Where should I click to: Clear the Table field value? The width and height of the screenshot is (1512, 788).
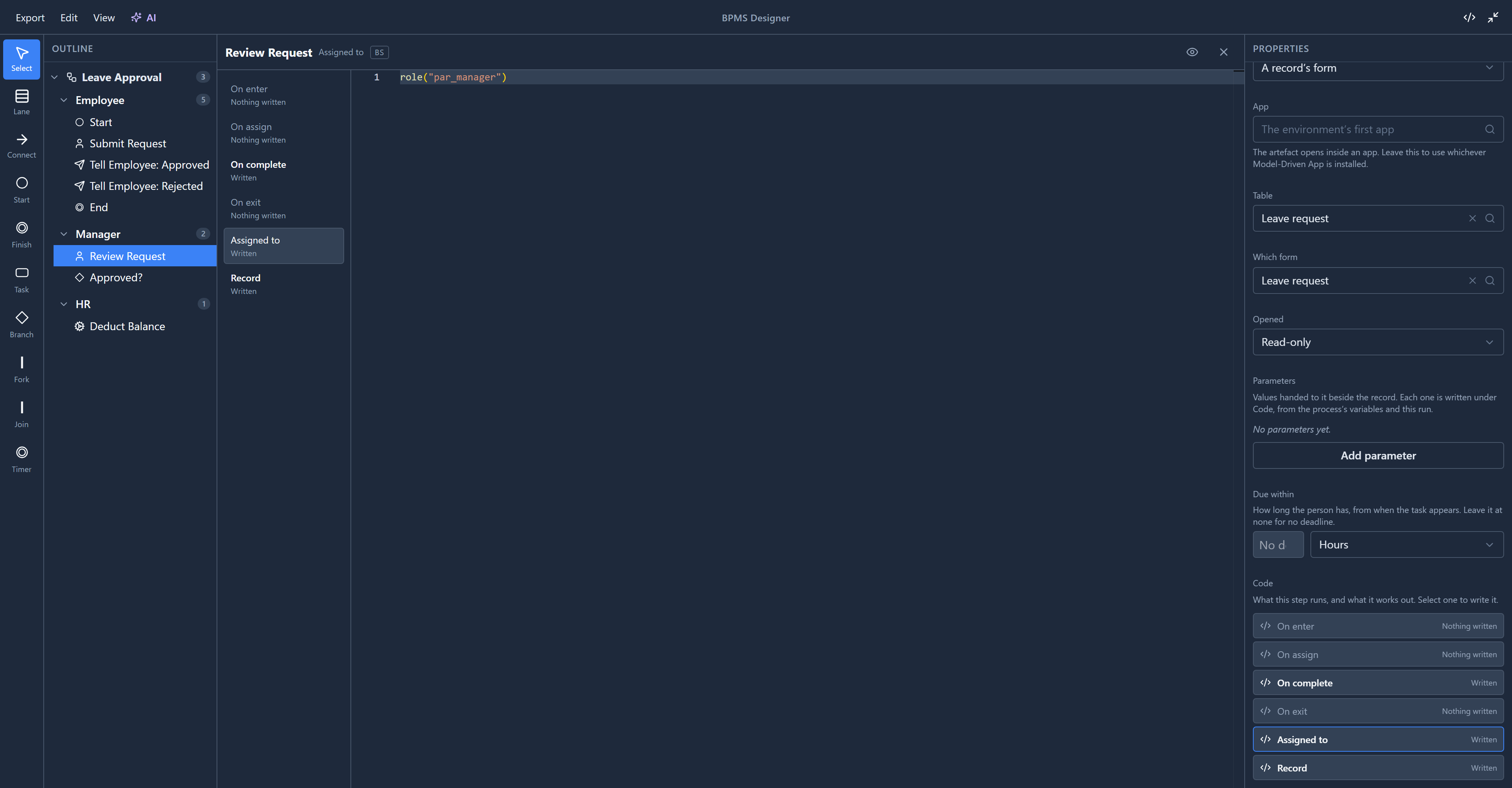pos(1472,218)
